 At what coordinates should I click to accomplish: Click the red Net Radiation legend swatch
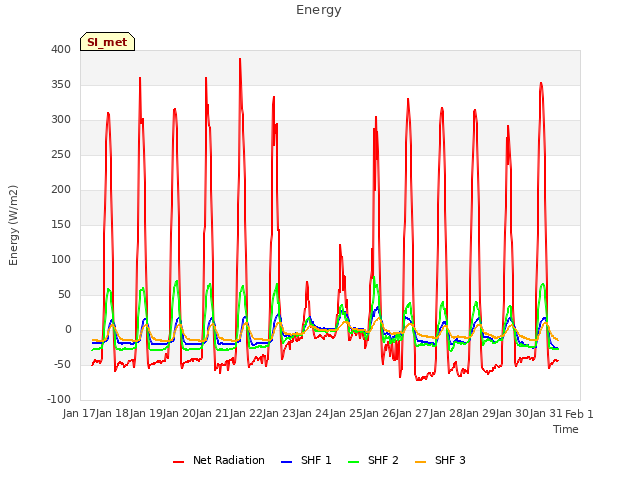pos(178,462)
